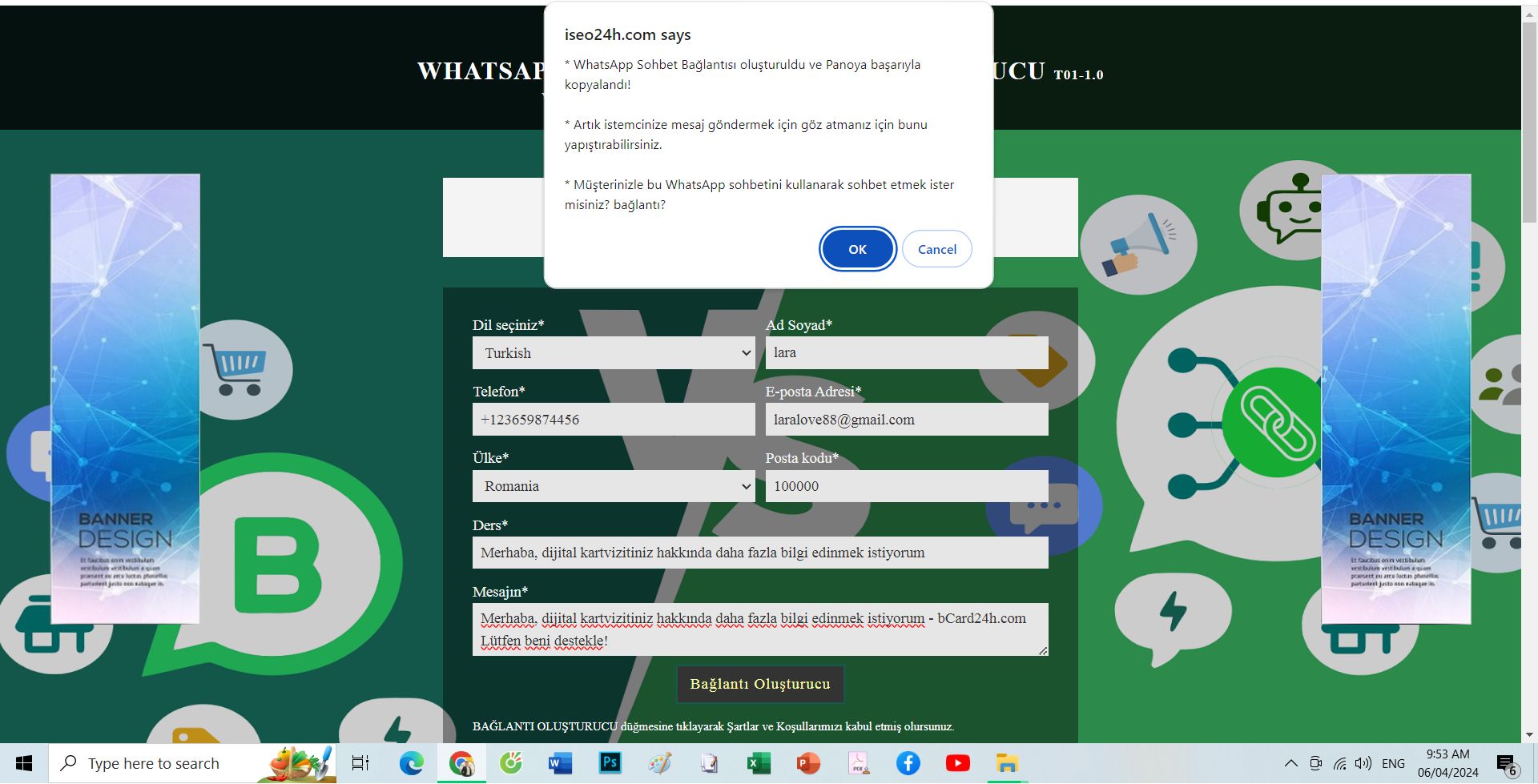1538x784 pixels.
Task: Open Facebook from taskbar
Action: [908, 763]
